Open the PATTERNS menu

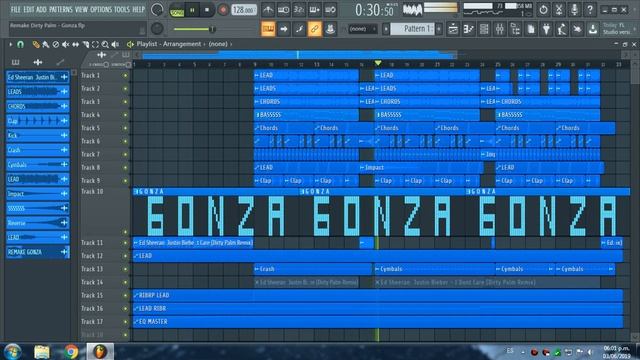61,9
